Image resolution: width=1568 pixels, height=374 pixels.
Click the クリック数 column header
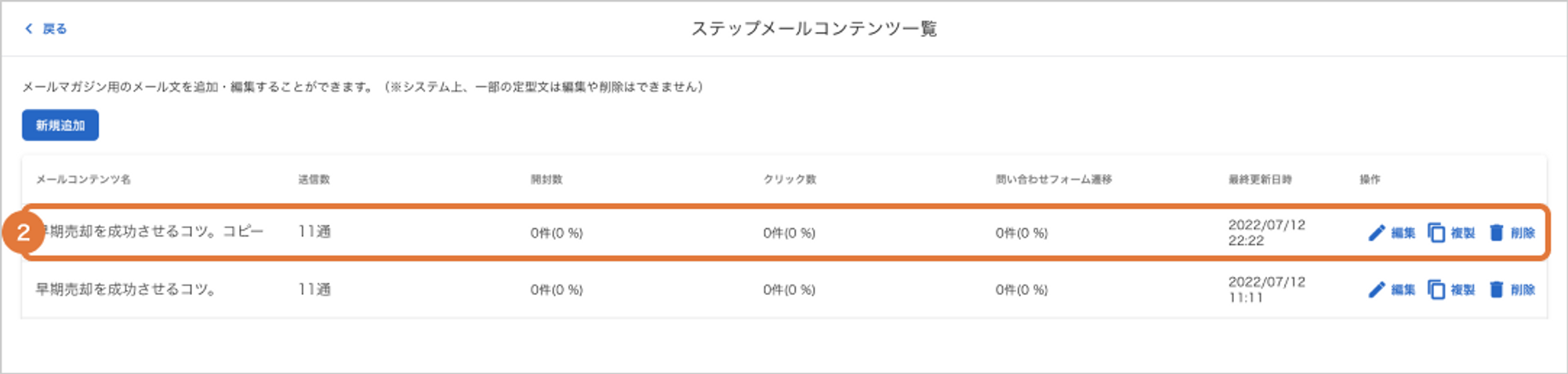[x=789, y=180]
